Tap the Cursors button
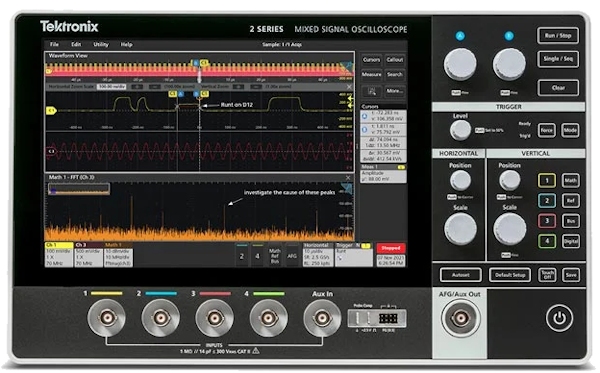 point(372,60)
